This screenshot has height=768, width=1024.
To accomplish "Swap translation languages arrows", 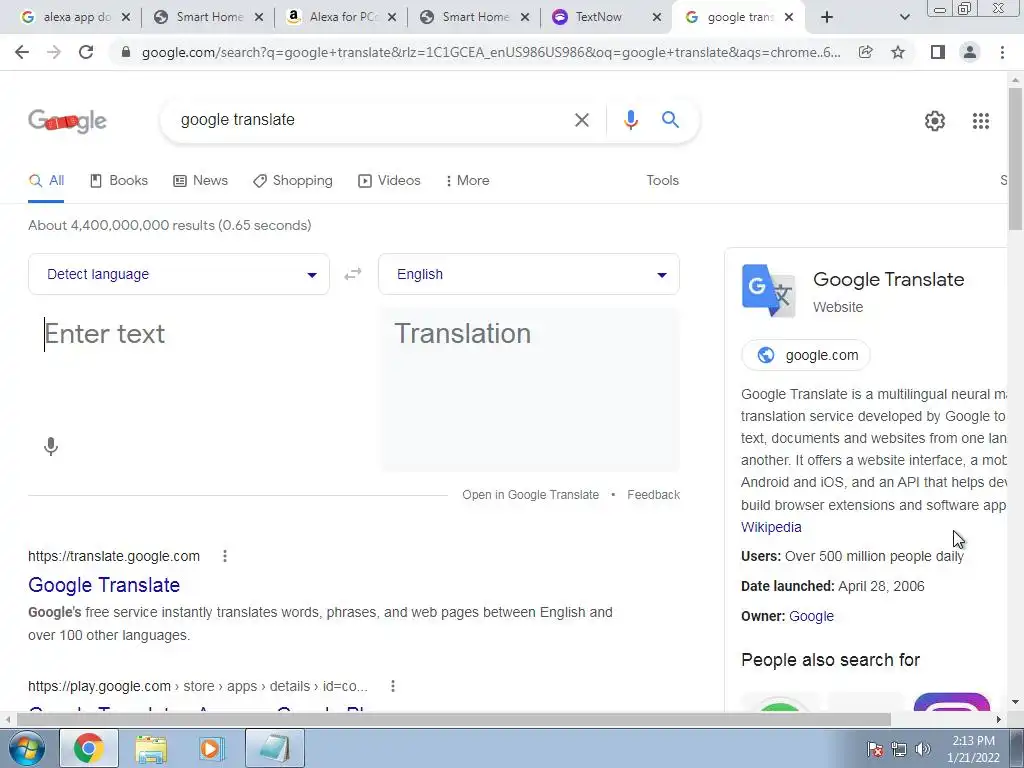I will coord(353,274).
